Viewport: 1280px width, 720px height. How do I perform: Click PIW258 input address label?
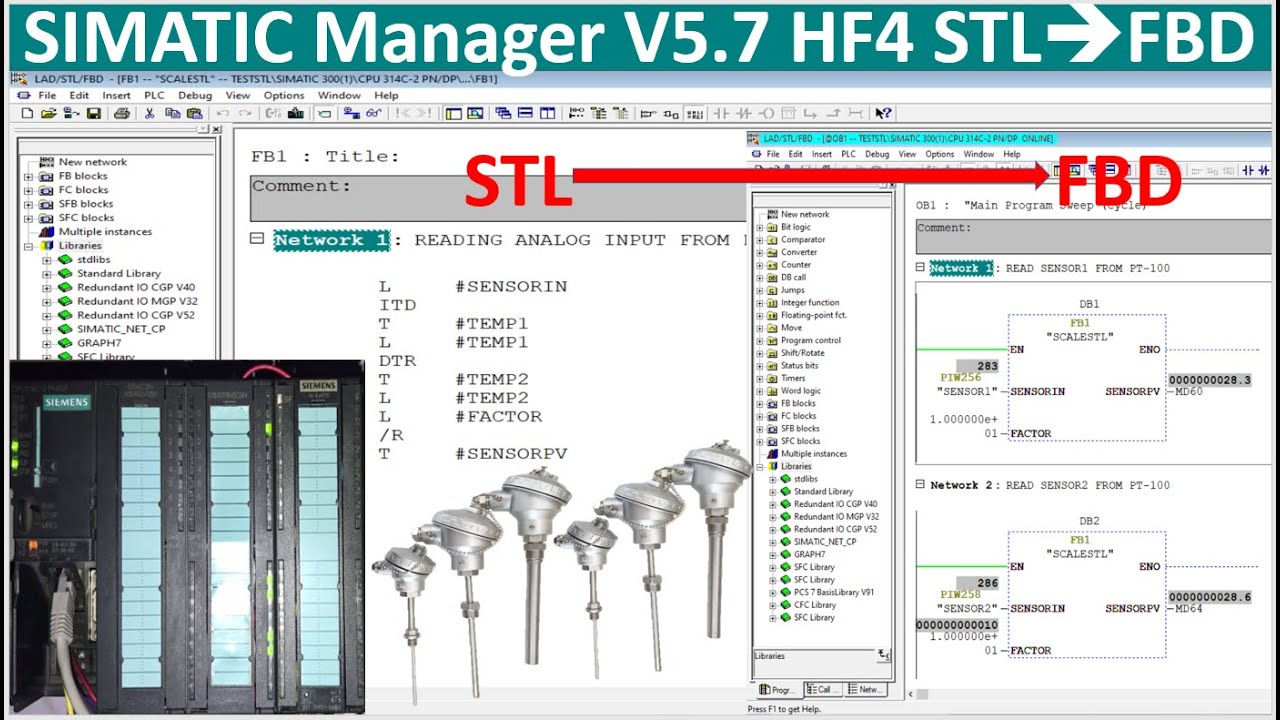(x=960, y=594)
